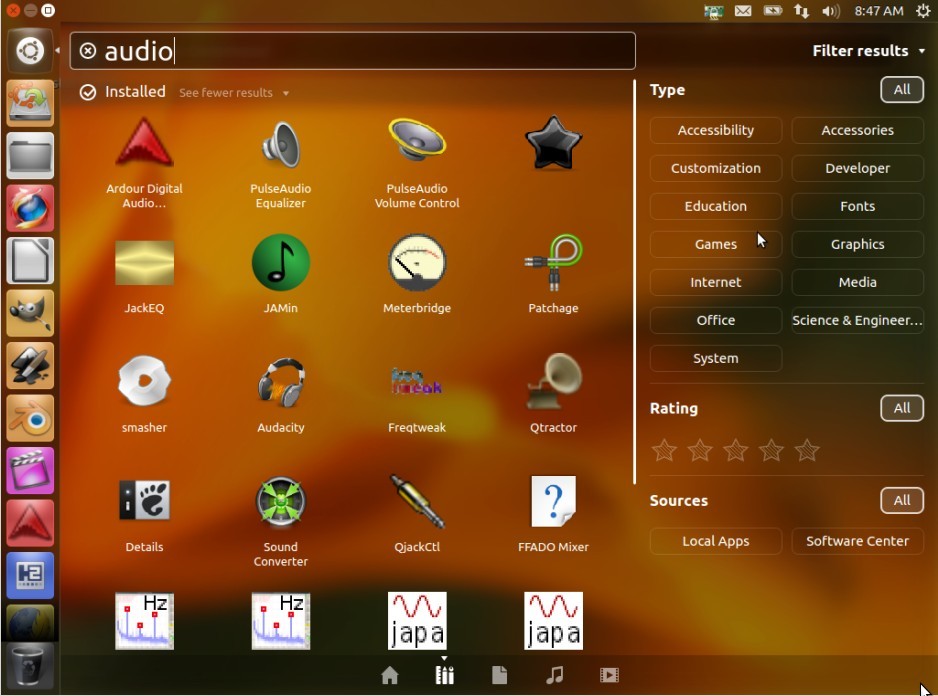Open the Music lens

click(555, 675)
